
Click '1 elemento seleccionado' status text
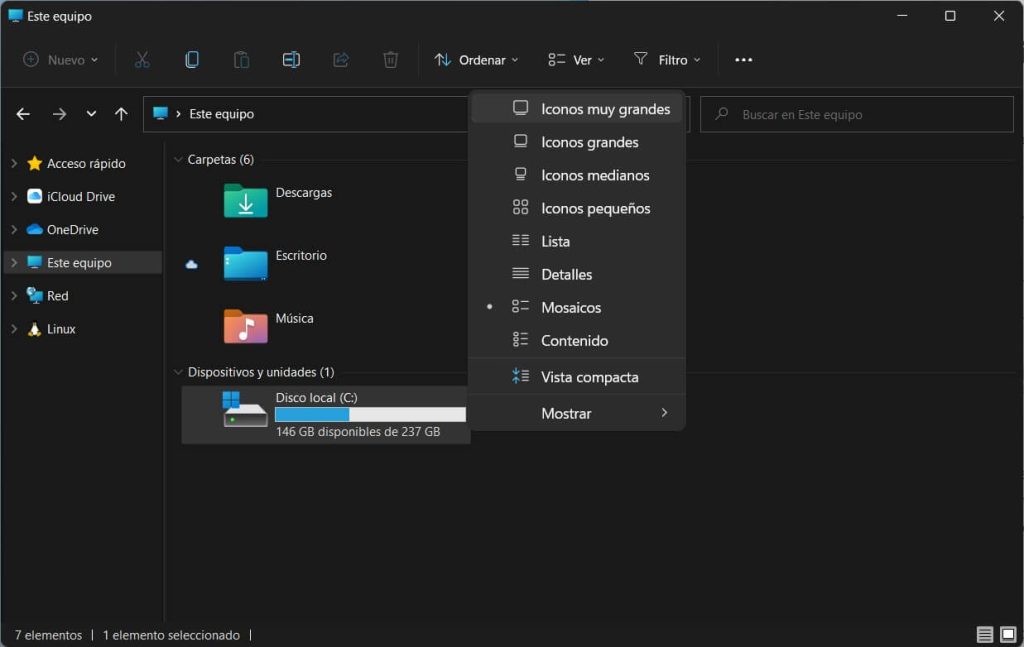171,635
